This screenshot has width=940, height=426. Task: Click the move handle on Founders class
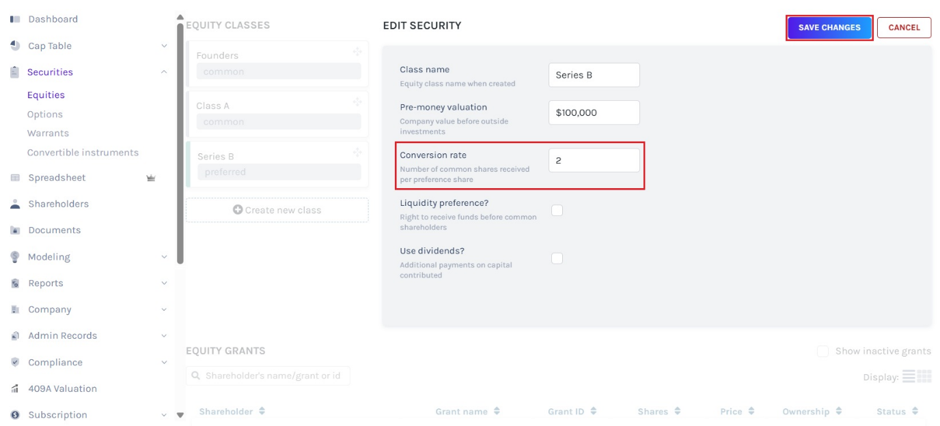357,52
